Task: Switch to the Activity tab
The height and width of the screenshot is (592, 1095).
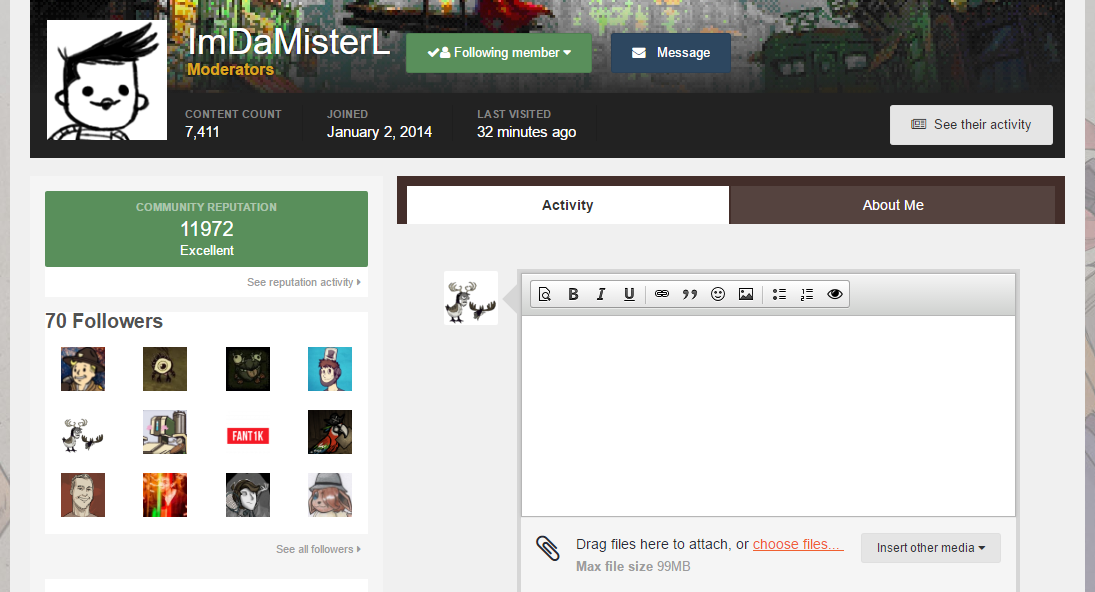Action: [568, 205]
